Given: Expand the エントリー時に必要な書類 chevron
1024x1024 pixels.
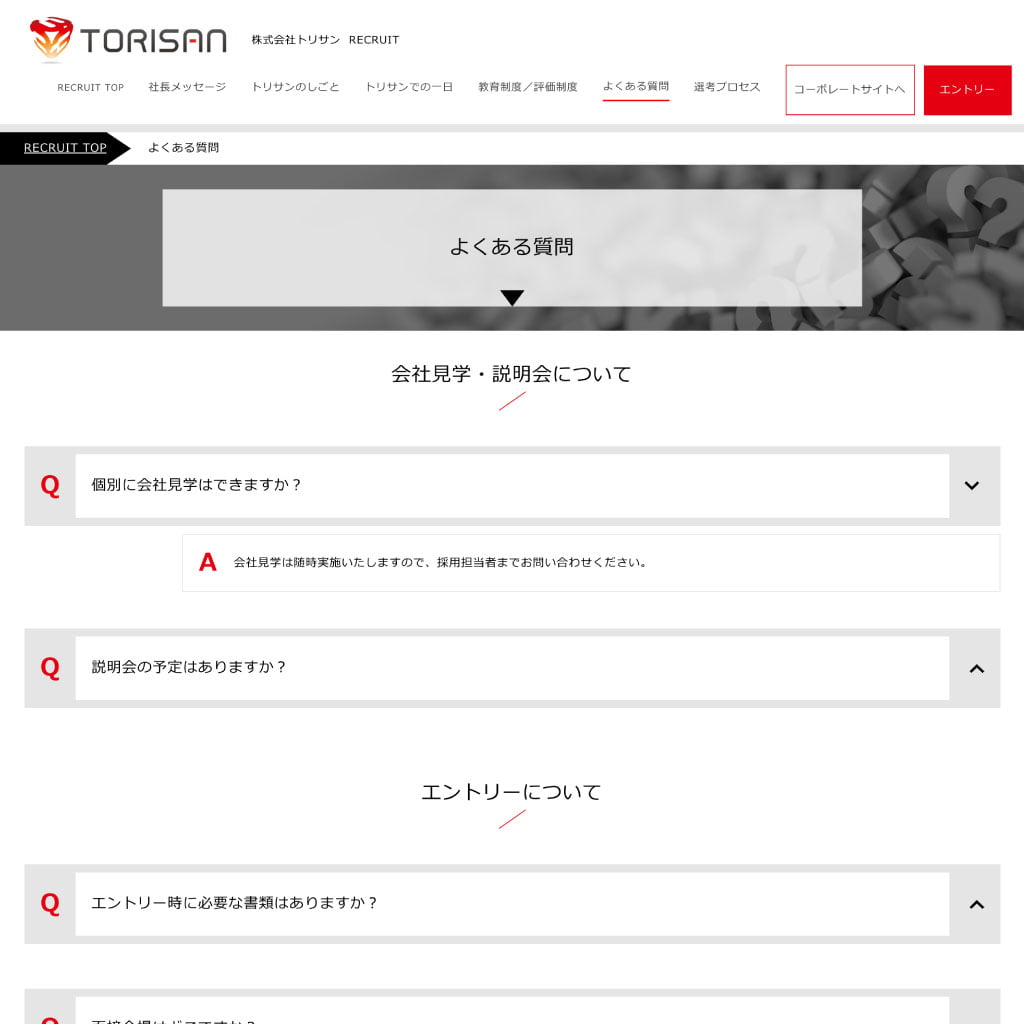Looking at the screenshot, I should pyautogui.click(x=976, y=904).
